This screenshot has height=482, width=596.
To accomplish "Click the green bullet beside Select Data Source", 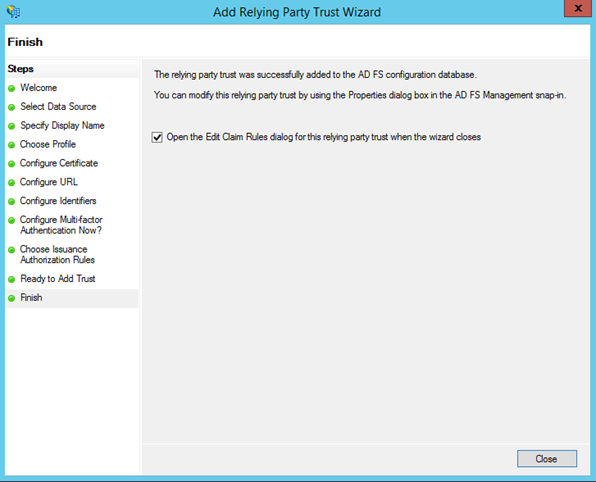I will pyautogui.click(x=11, y=107).
